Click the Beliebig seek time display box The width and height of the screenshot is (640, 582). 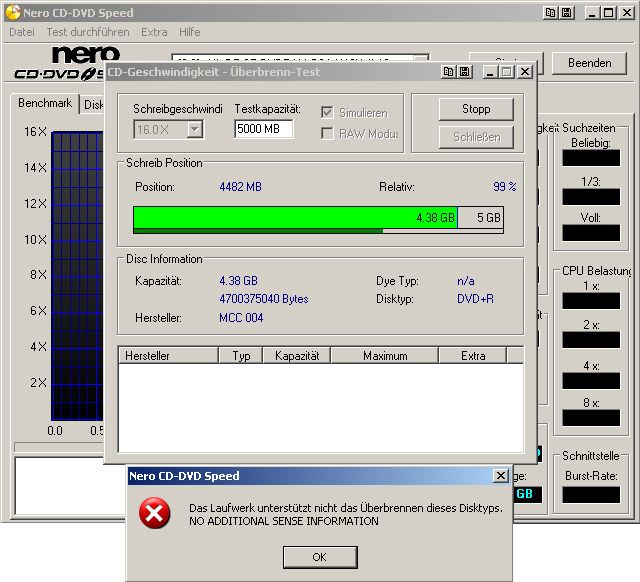(591, 158)
